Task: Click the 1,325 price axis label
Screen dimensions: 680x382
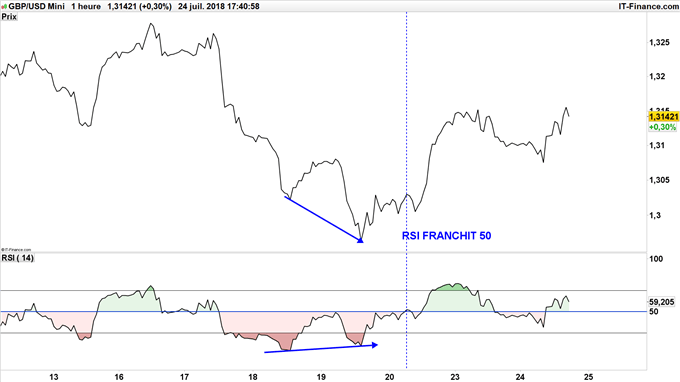Action: (659, 42)
